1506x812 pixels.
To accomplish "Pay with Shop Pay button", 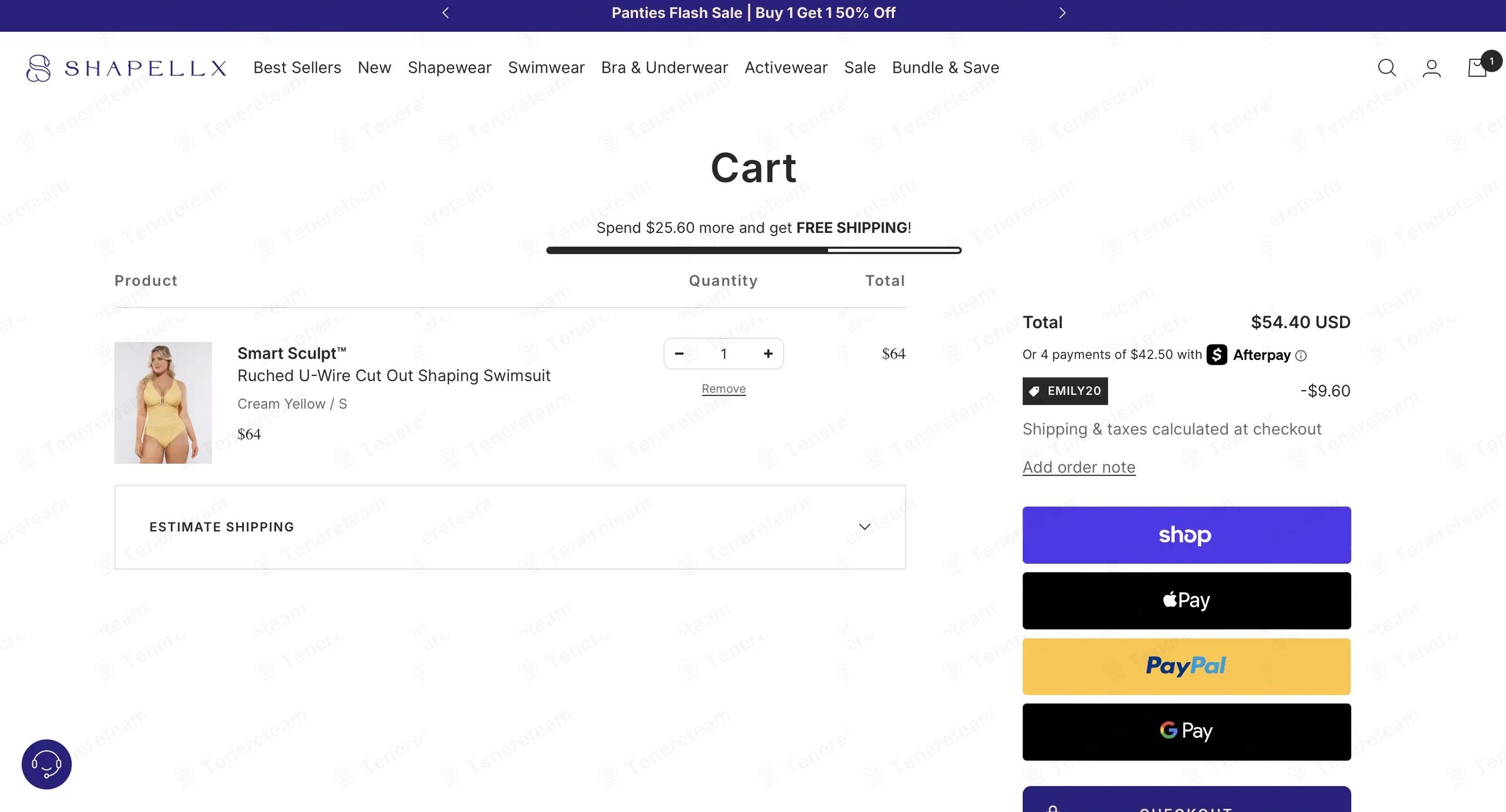I will (1187, 535).
